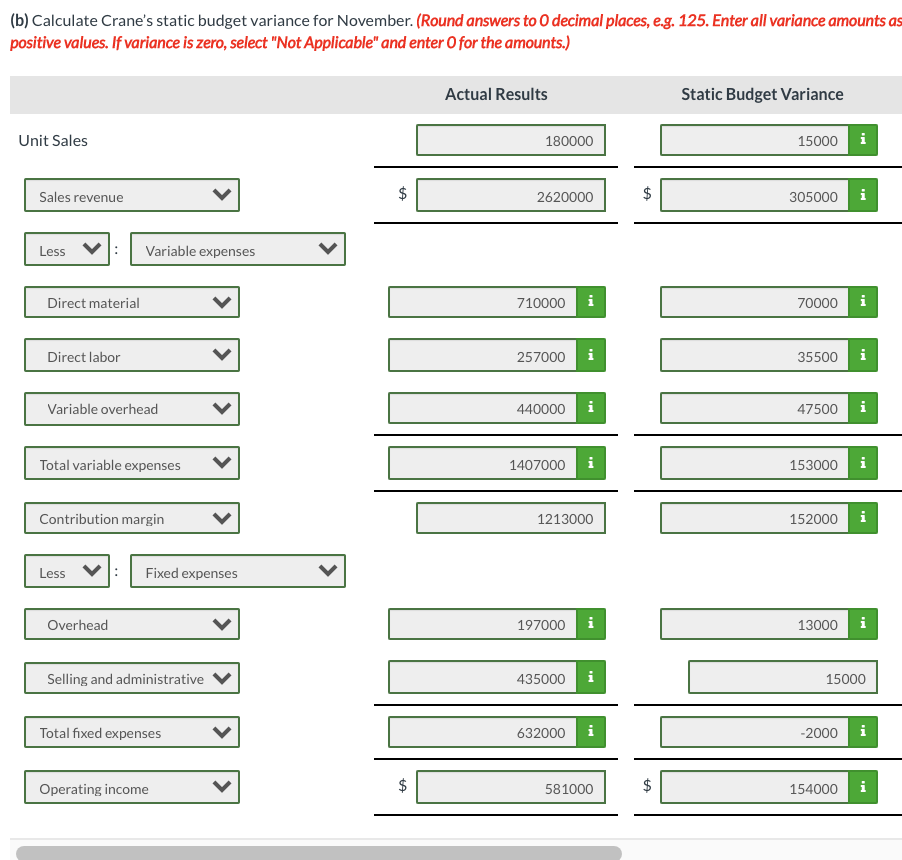Click Total variable expenses actual field 1407000
Image resolution: width=902 pixels, height=860 pixels.
point(483,464)
